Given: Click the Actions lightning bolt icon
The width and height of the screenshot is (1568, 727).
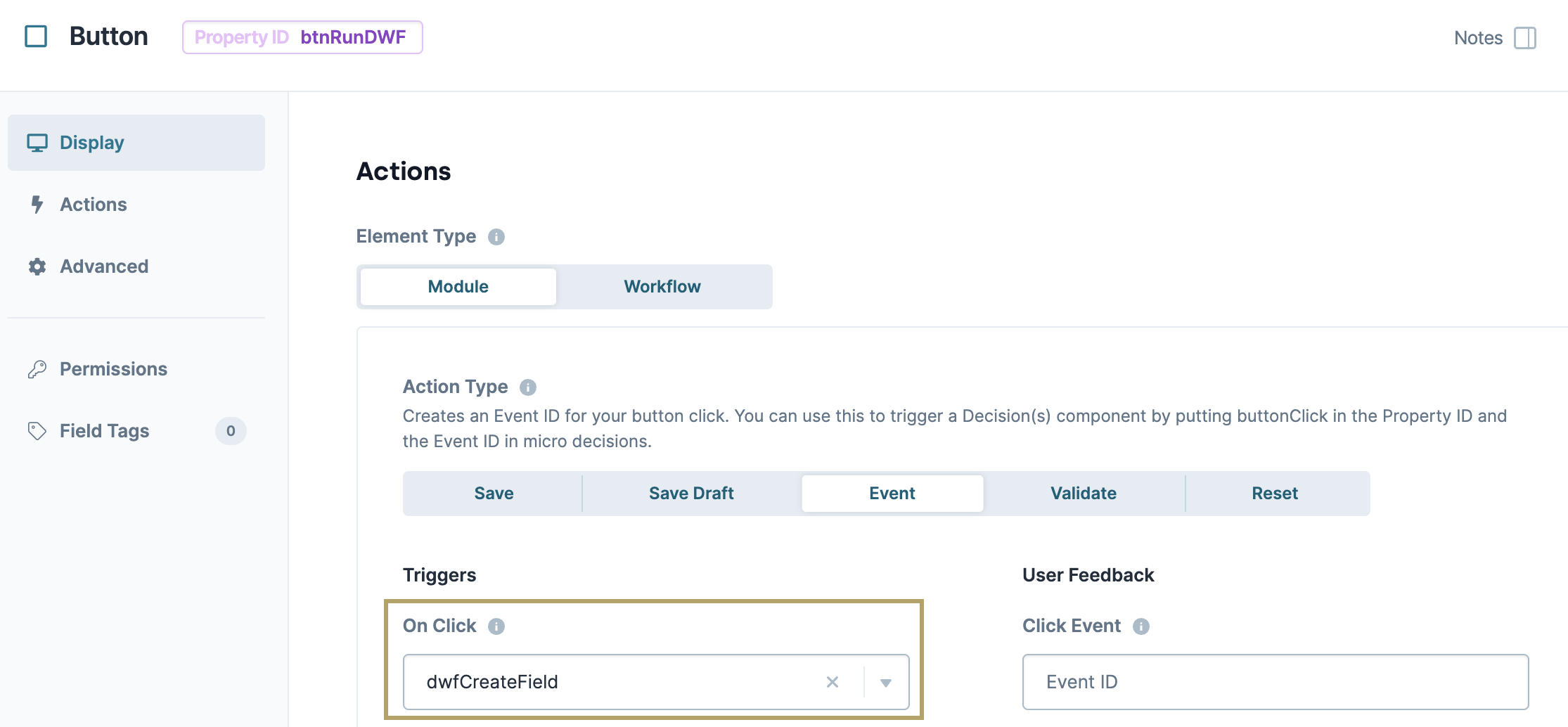Looking at the screenshot, I should pos(37,205).
